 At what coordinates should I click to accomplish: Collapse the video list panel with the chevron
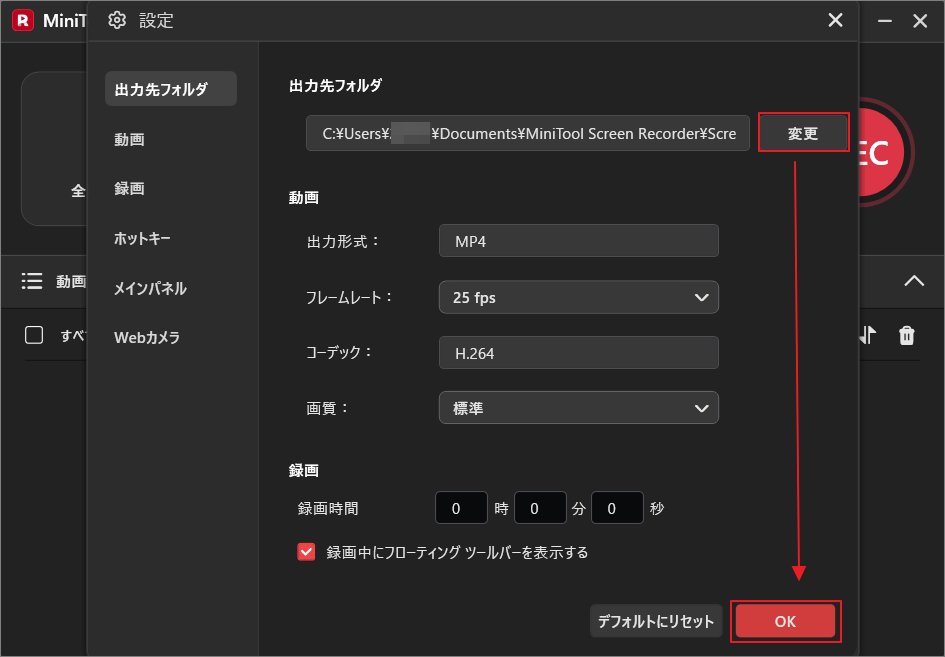pyautogui.click(x=913, y=281)
